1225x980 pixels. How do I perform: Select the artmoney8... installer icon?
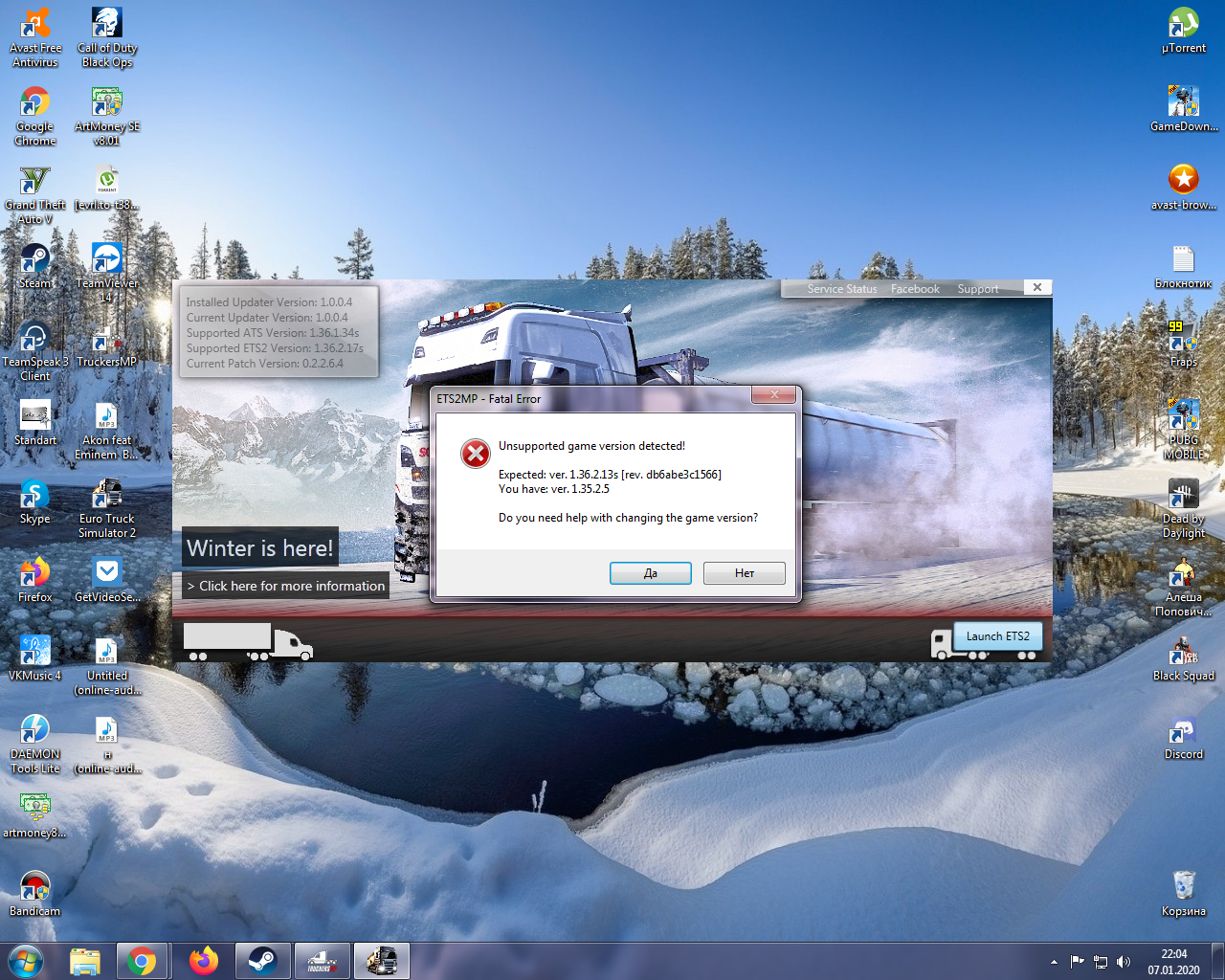coord(35,815)
